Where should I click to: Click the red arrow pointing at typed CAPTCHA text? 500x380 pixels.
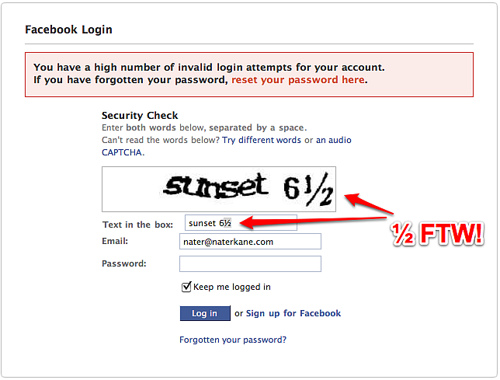point(313,221)
